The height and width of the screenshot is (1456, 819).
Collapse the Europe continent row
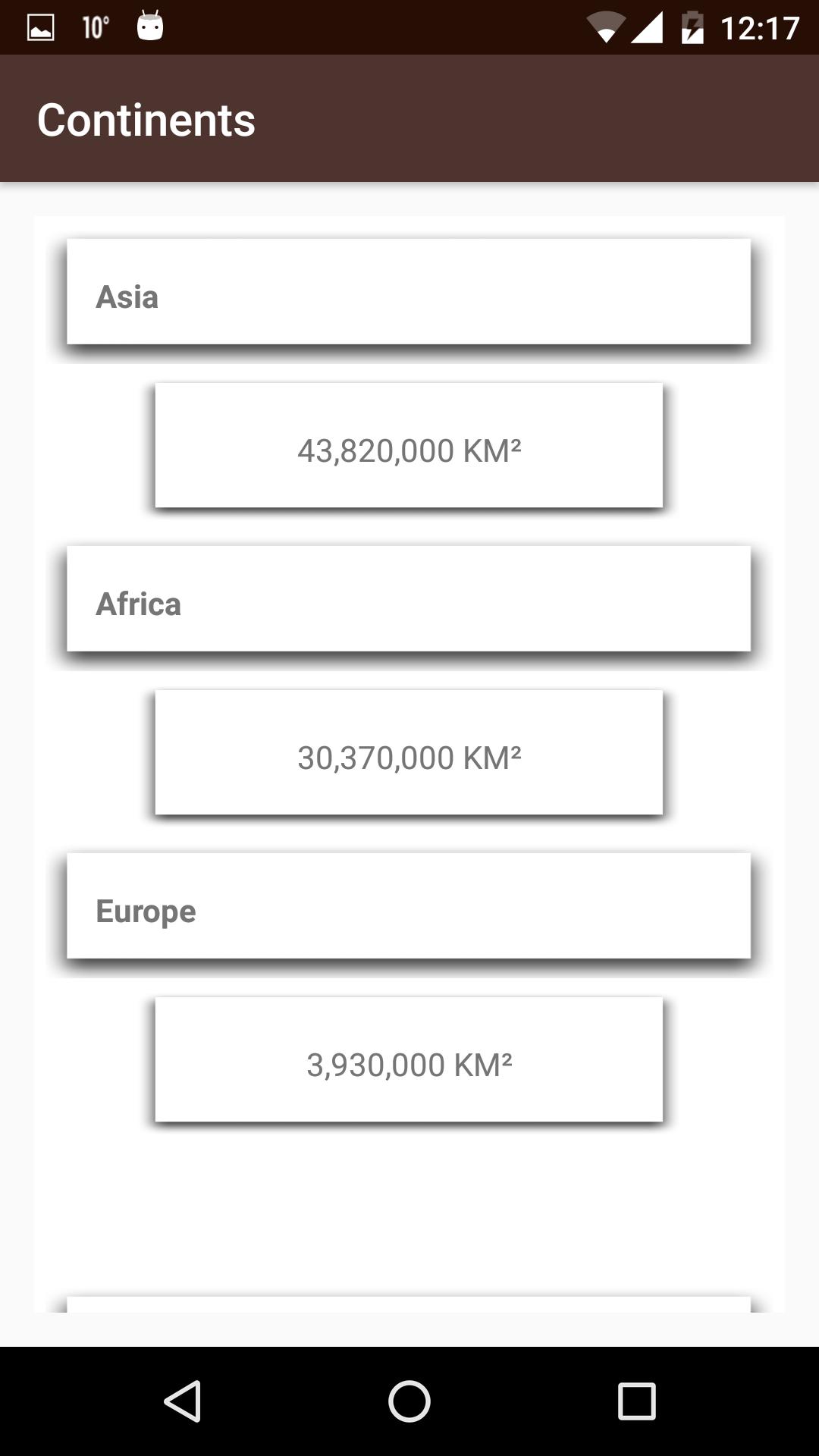pyautogui.click(x=409, y=906)
